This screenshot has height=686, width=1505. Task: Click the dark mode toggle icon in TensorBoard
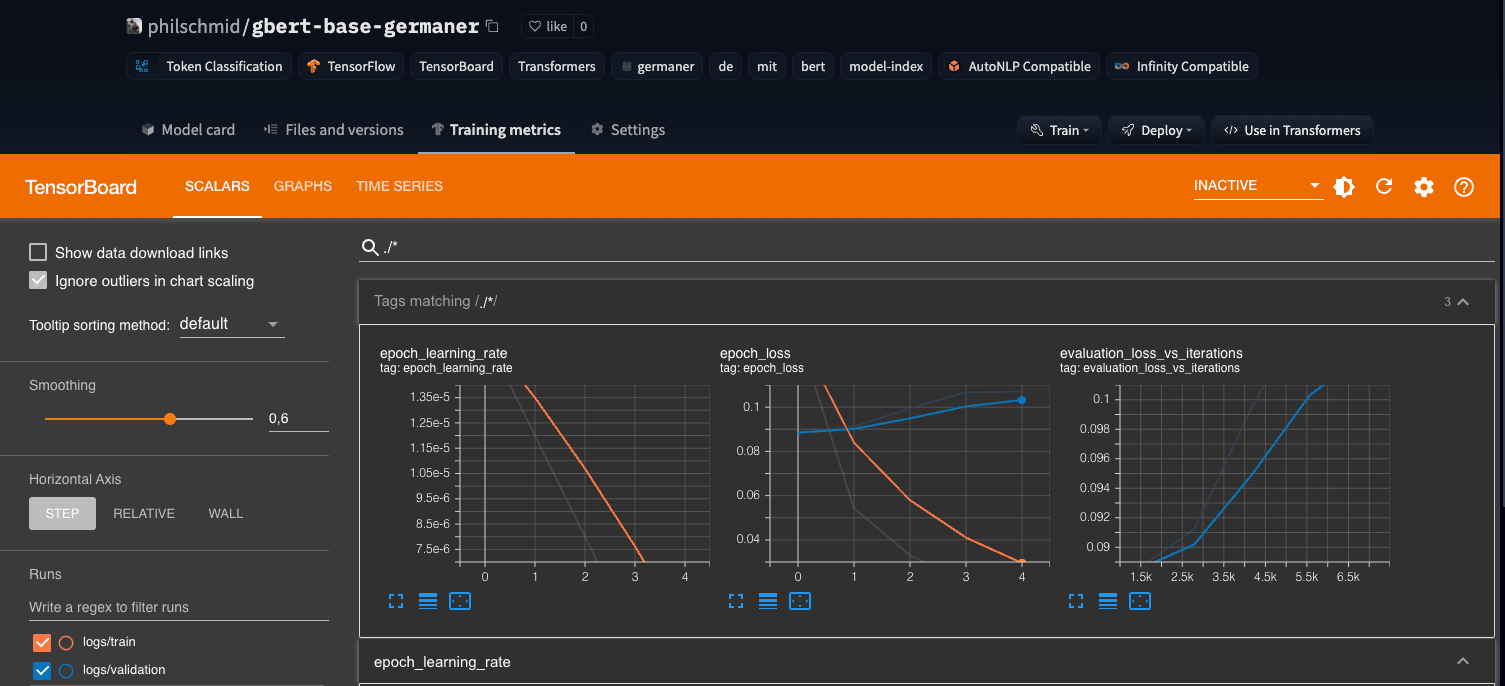pos(1344,186)
